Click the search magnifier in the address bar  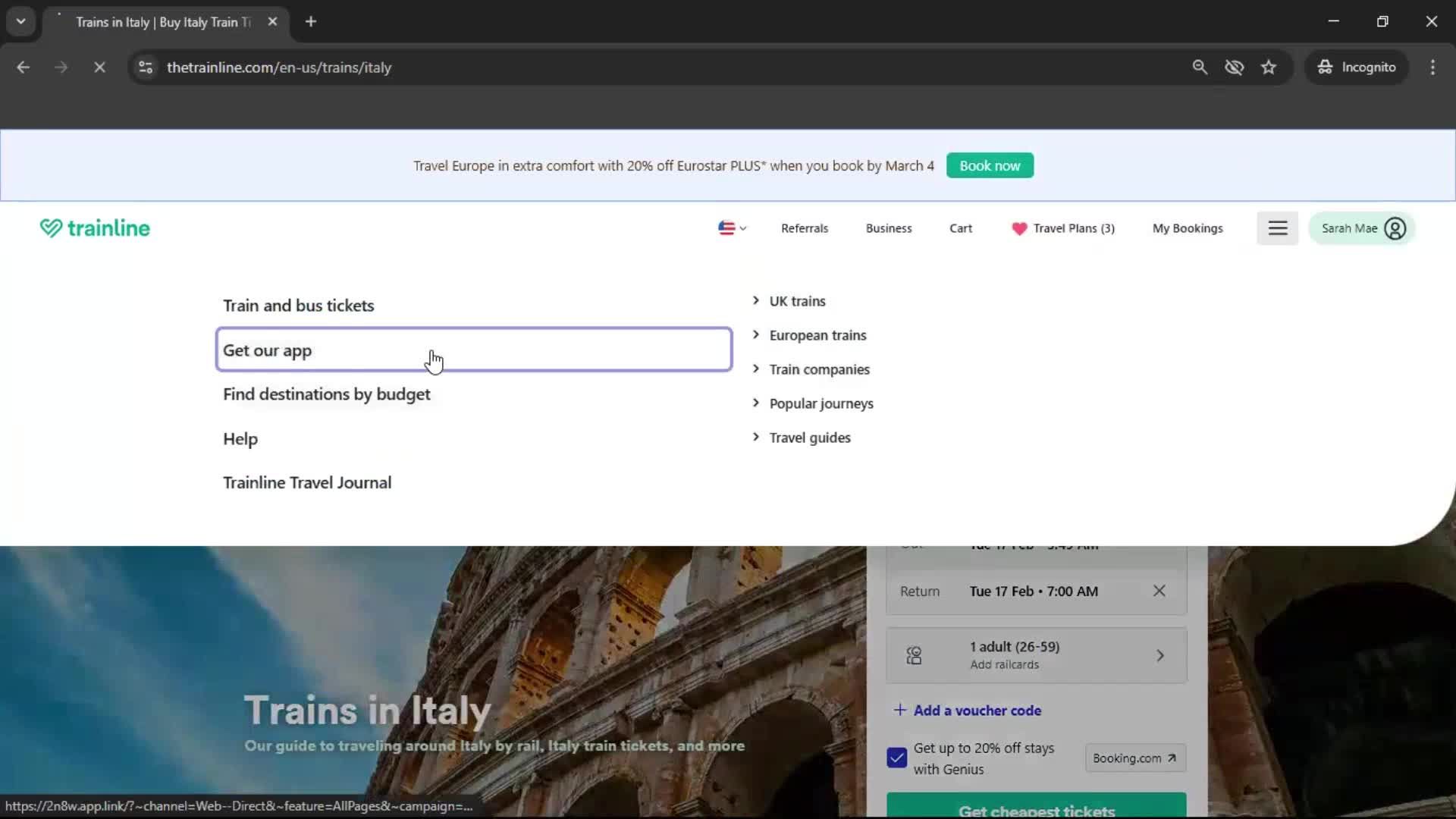point(1200,67)
